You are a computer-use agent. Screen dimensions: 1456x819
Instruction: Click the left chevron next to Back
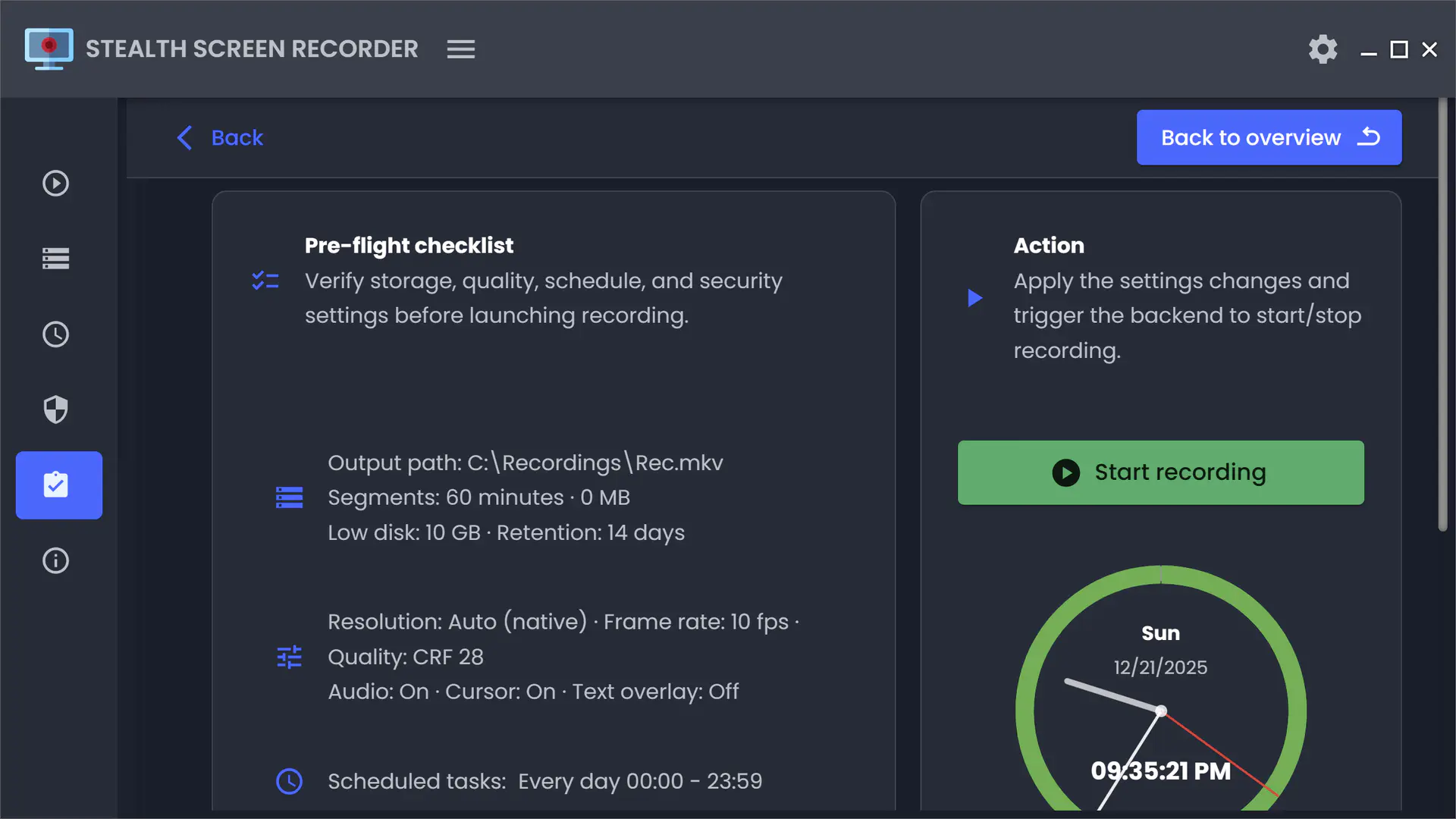tap(184, 137)
